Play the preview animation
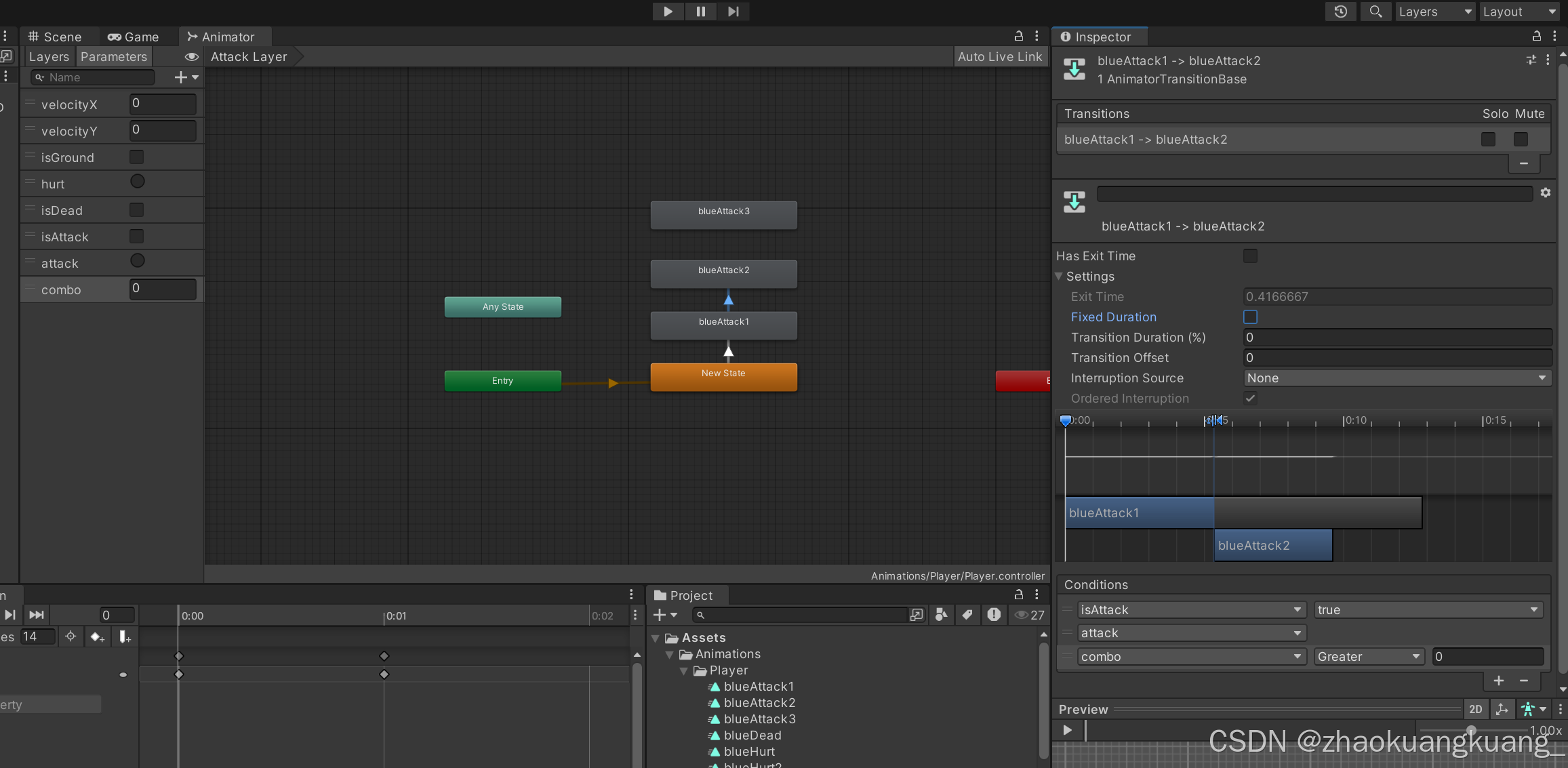 tap(1067, 730)
